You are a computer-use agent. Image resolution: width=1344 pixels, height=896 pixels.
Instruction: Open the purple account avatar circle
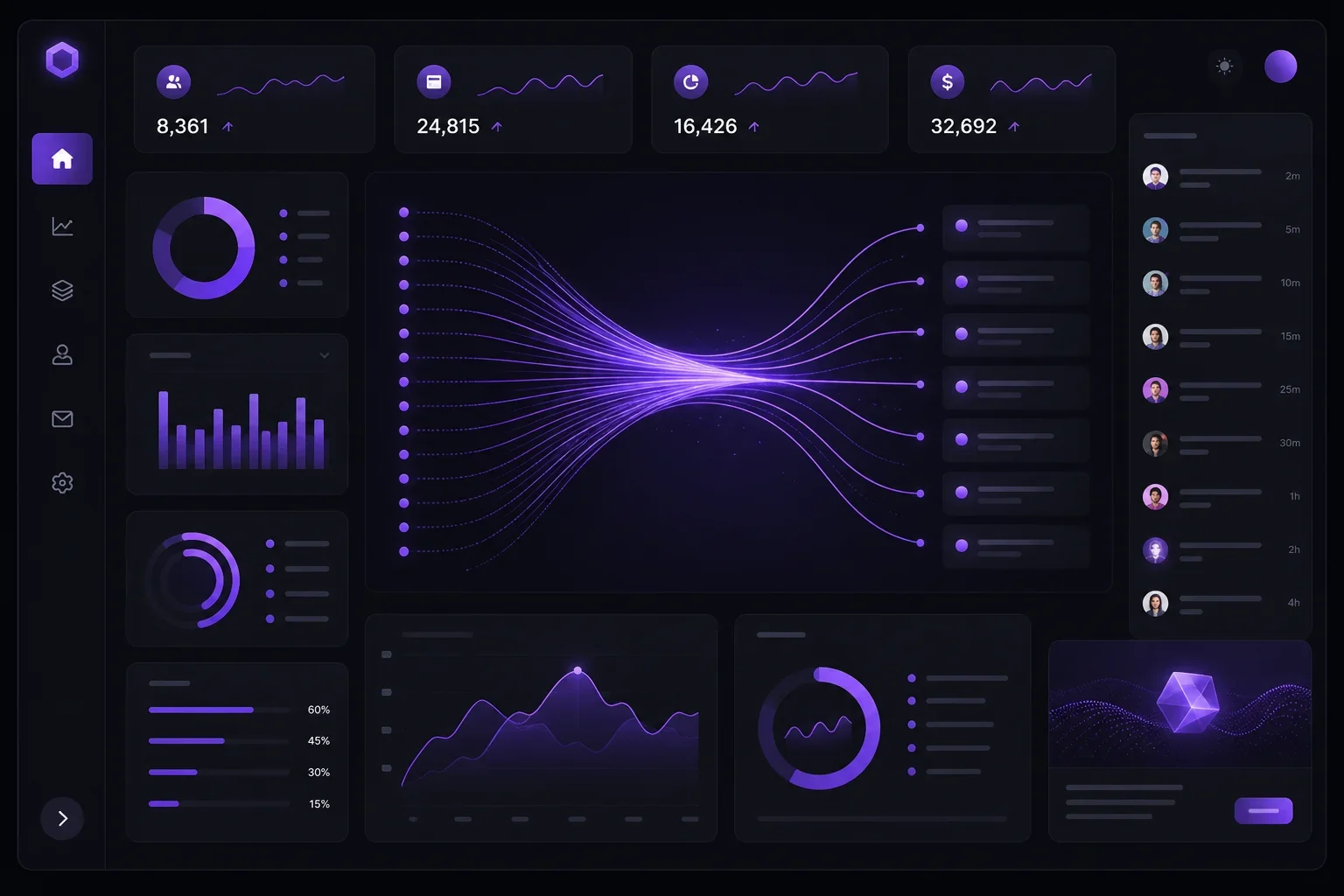tap(1281, 66)
